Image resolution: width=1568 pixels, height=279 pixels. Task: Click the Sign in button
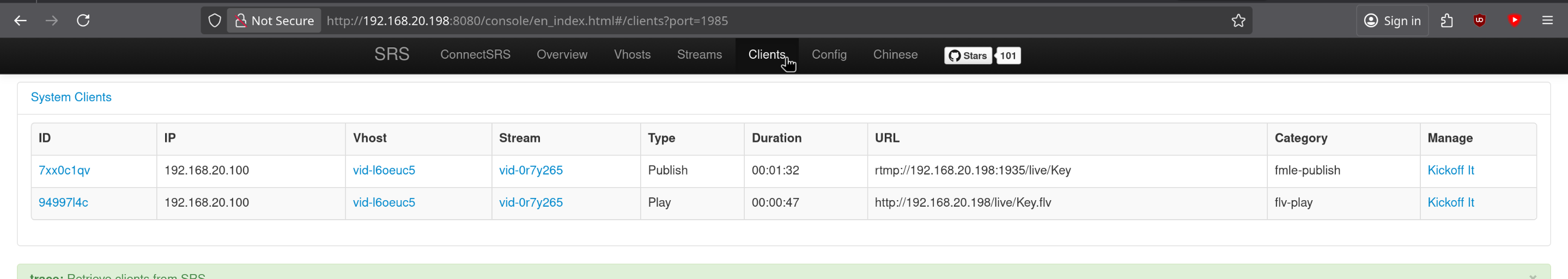1392,21
